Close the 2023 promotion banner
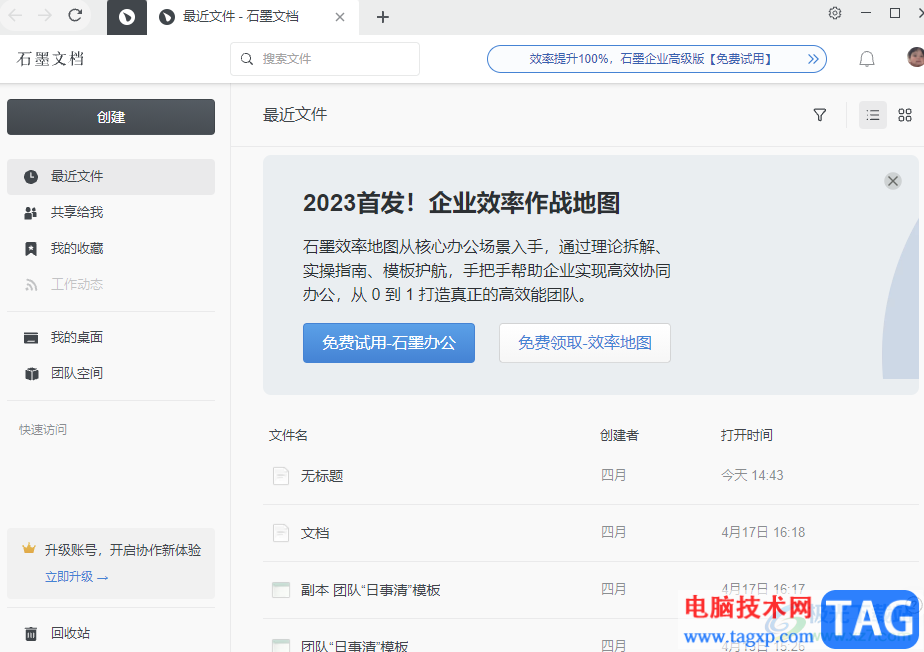The width and height of the screenshot is (924, 652). (893, 181)
